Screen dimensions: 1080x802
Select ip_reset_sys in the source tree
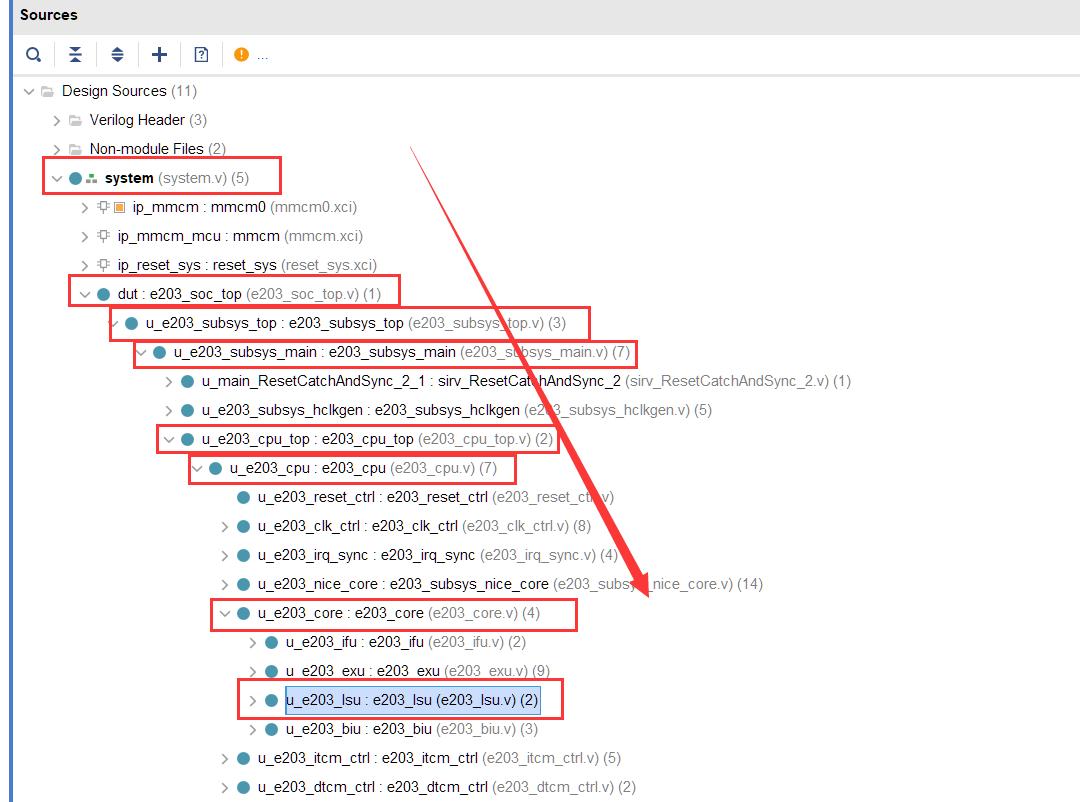point(247,265)
